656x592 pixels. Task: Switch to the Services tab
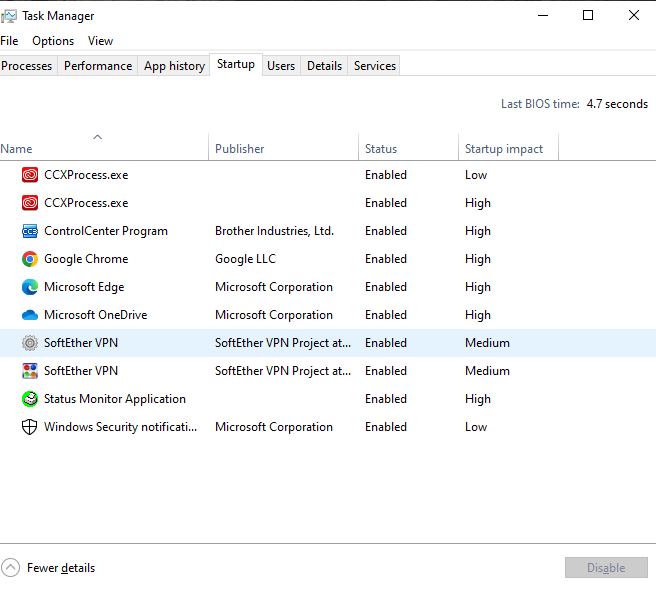[x=375, y=66]
